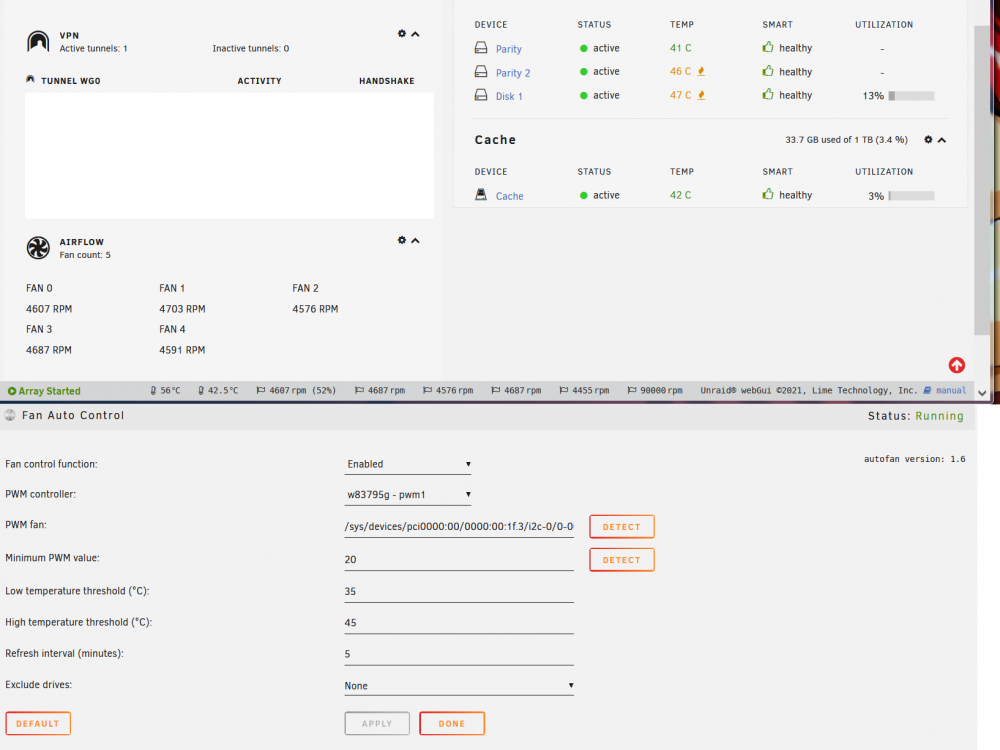Screen dimensions: 1000x750
Task: Click the Airflow fan icon
Action: click(38, 248)
